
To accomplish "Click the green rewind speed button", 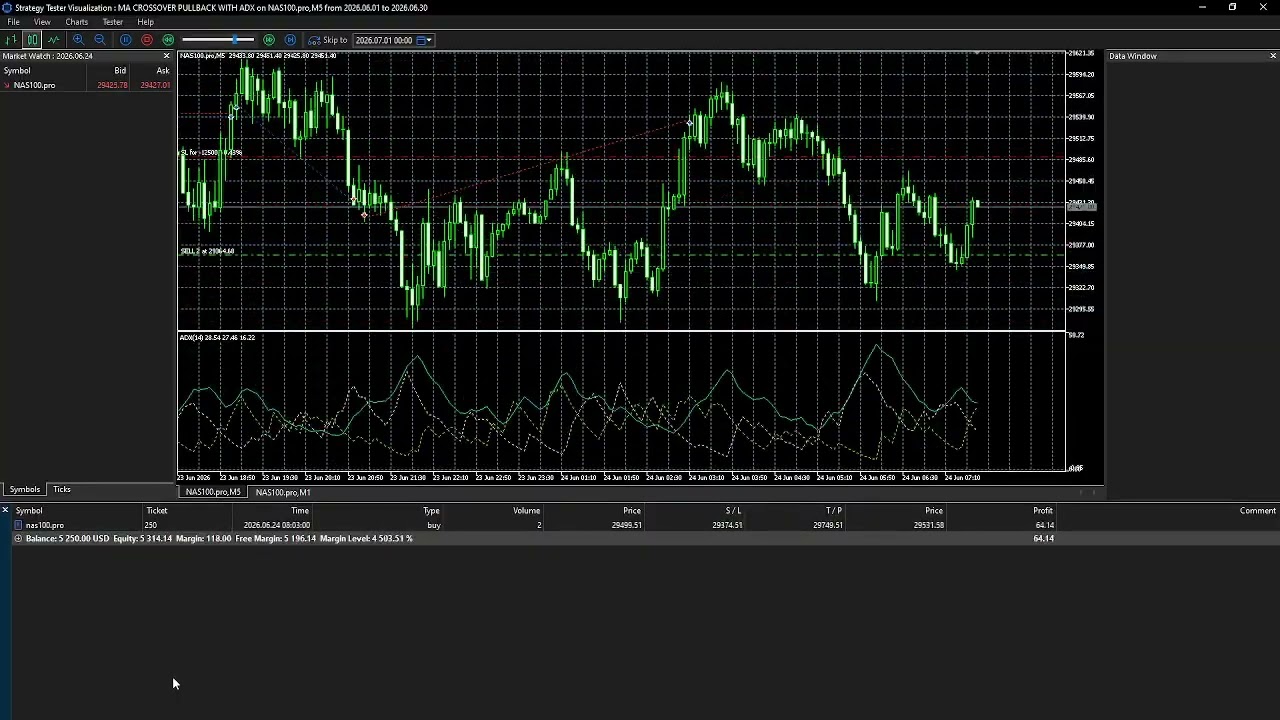I will tap(168, 40).
